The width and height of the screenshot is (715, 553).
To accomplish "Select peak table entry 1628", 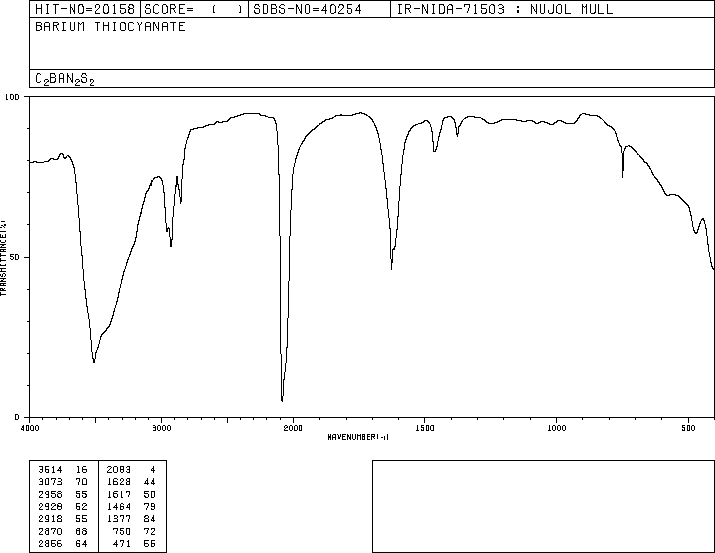I will pyautogui.click(x=119, y=482).
